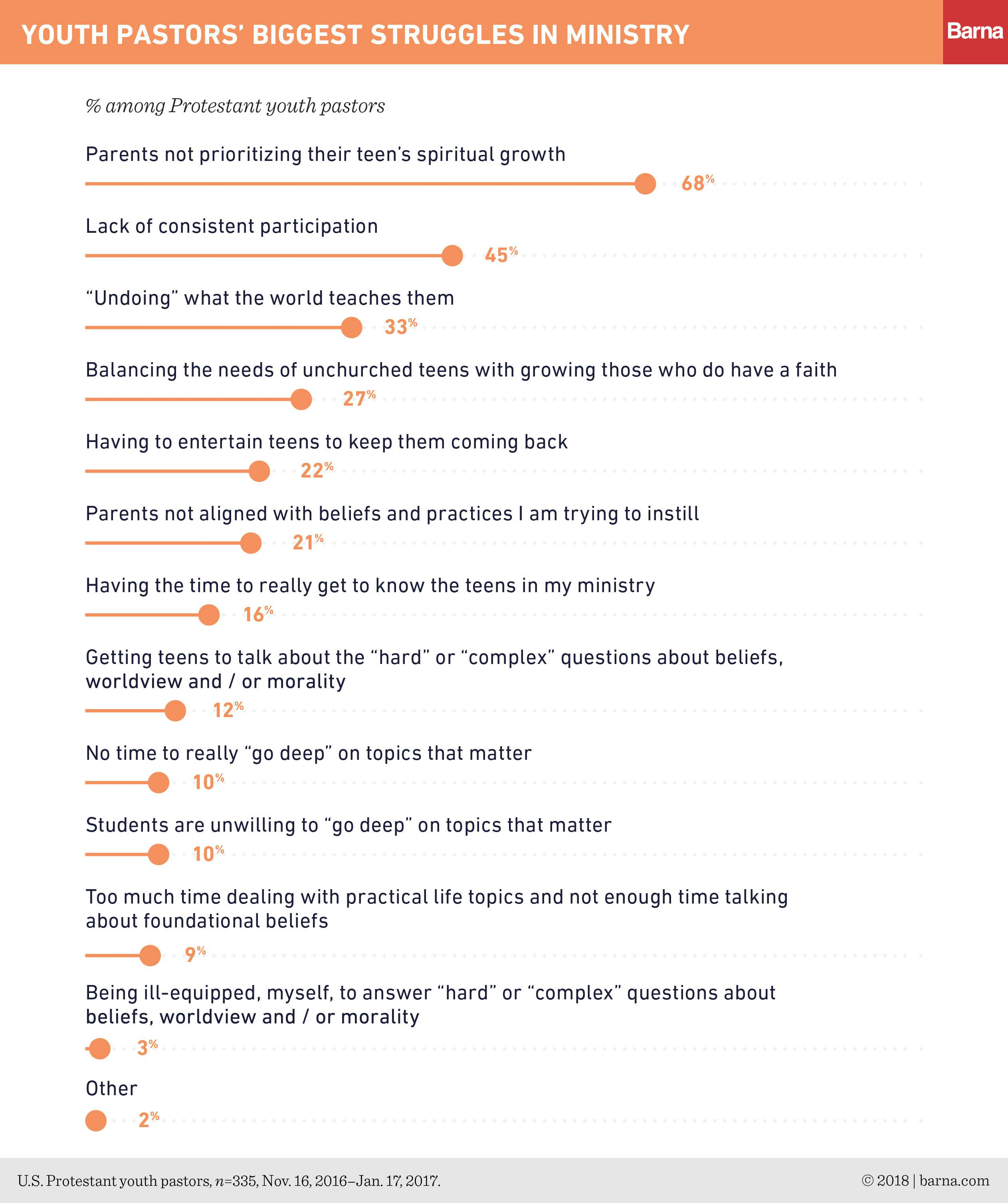Click the 68% value label
This screenshot has height=1203, width=1008.
(697, 183)
